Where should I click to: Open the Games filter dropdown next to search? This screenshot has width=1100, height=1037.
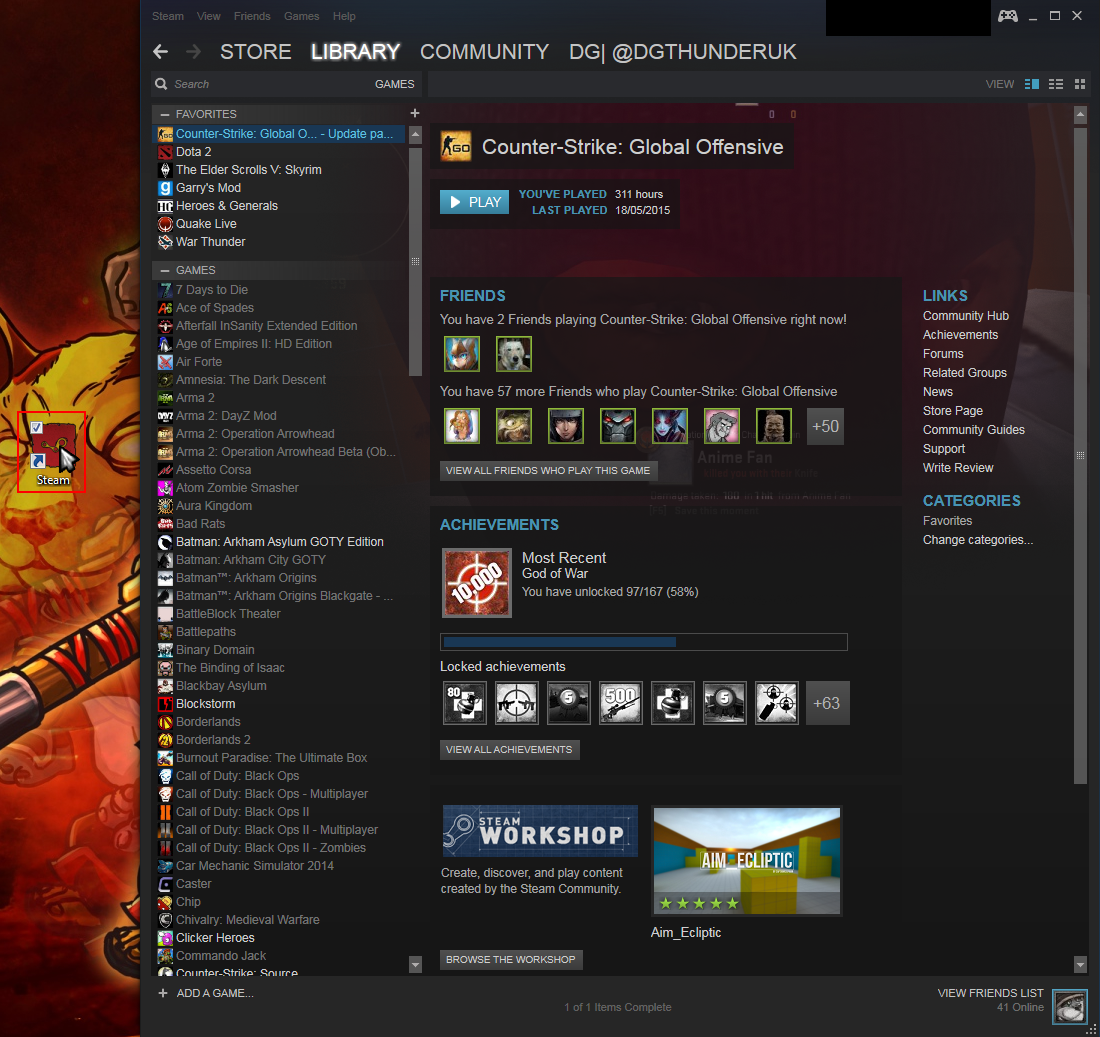click(x=394, y=84)
